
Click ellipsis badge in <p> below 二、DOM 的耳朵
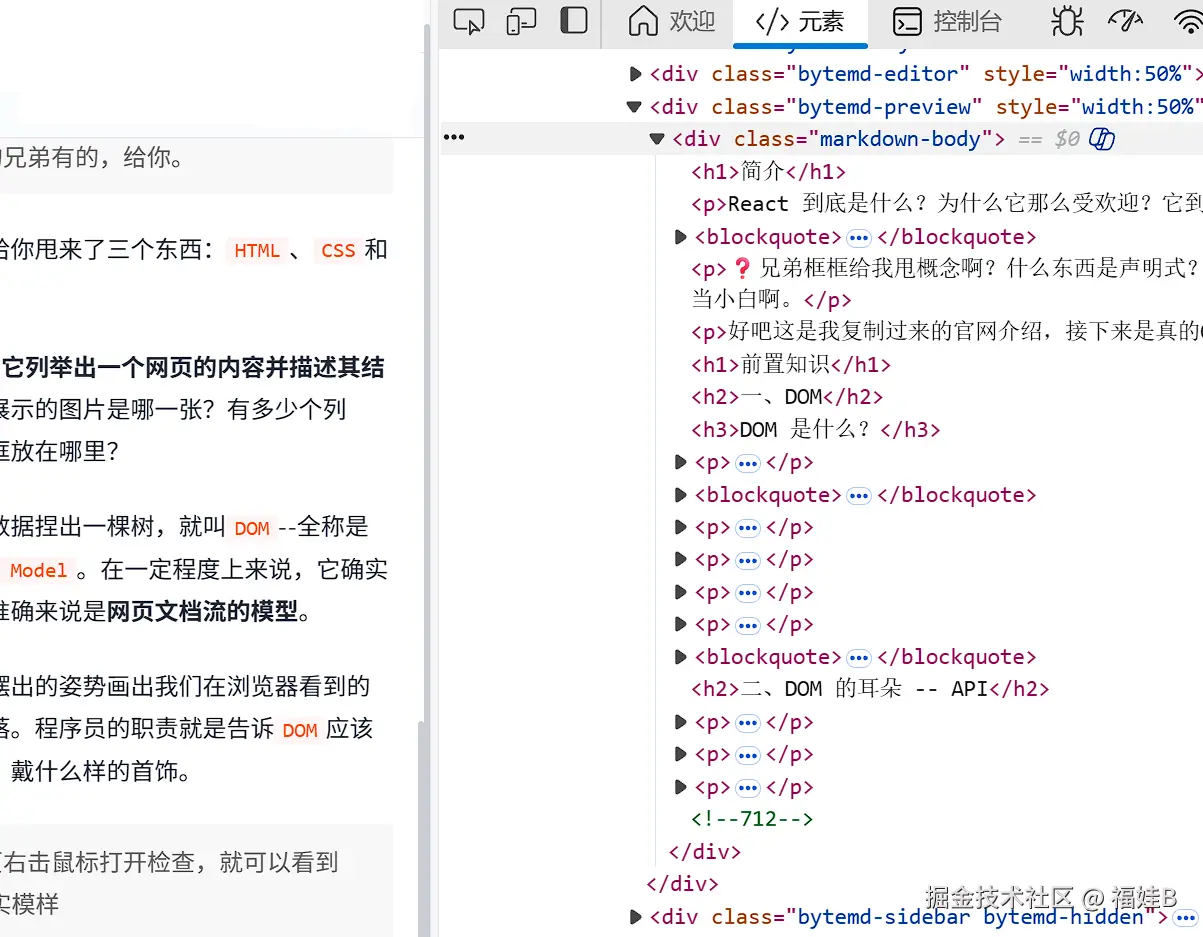point(748,723)
